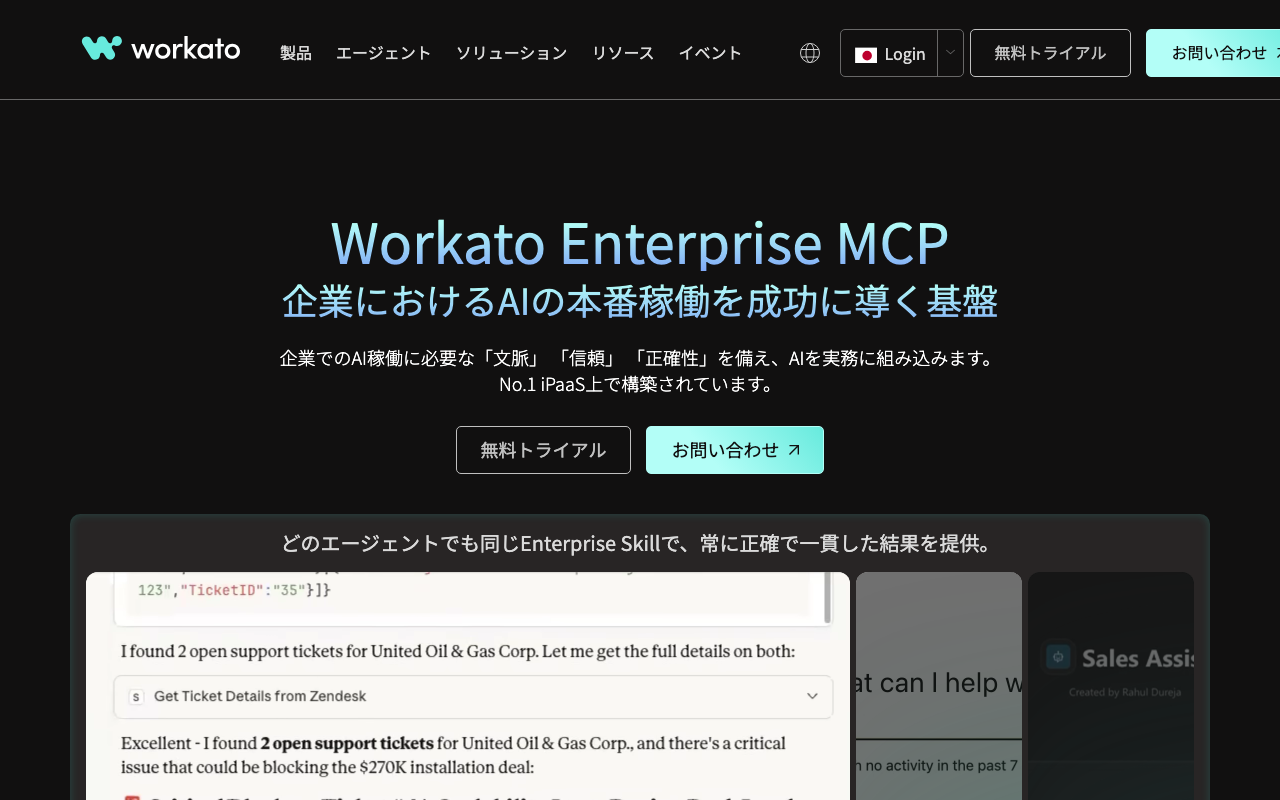Click the Zendesk skill icon

pos(137,696)
